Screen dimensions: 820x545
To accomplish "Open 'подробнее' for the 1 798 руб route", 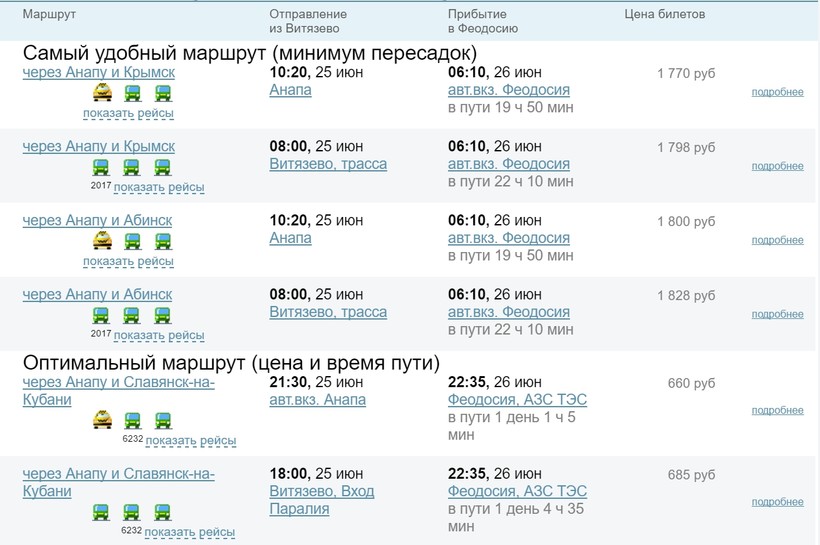I will 777,166.
